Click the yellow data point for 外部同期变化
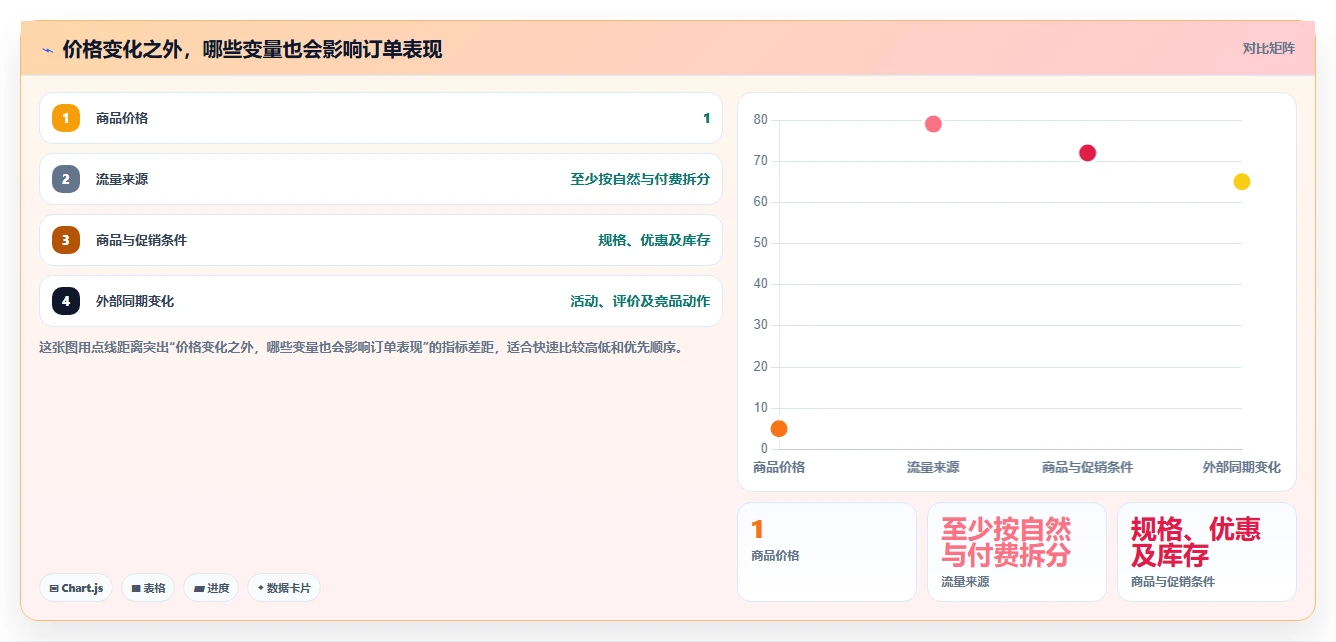The height and width of the screenshot is (642, 1336). (x=1241, y=181)
